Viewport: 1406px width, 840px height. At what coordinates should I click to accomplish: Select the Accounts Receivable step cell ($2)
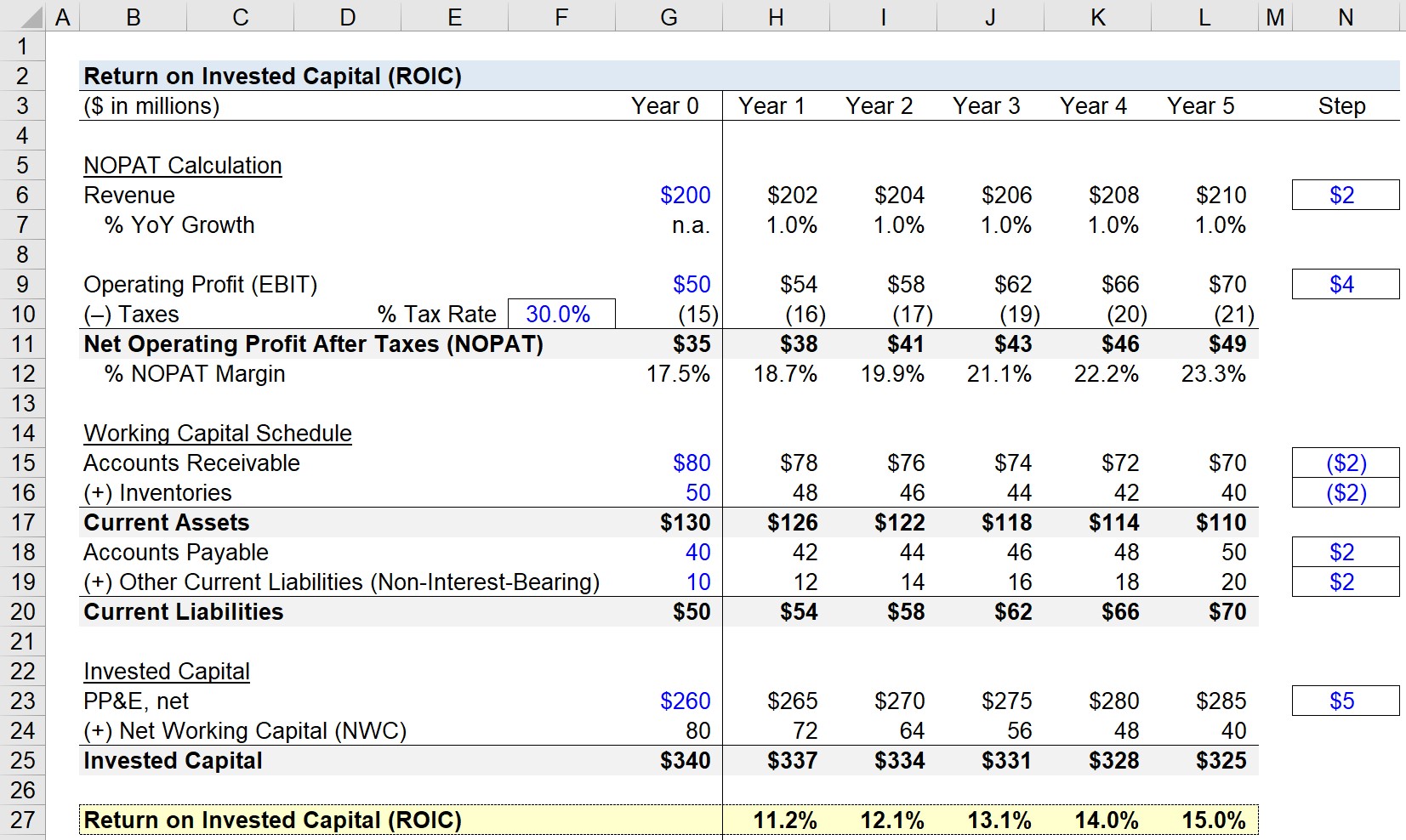click(x=1346, y=463)
